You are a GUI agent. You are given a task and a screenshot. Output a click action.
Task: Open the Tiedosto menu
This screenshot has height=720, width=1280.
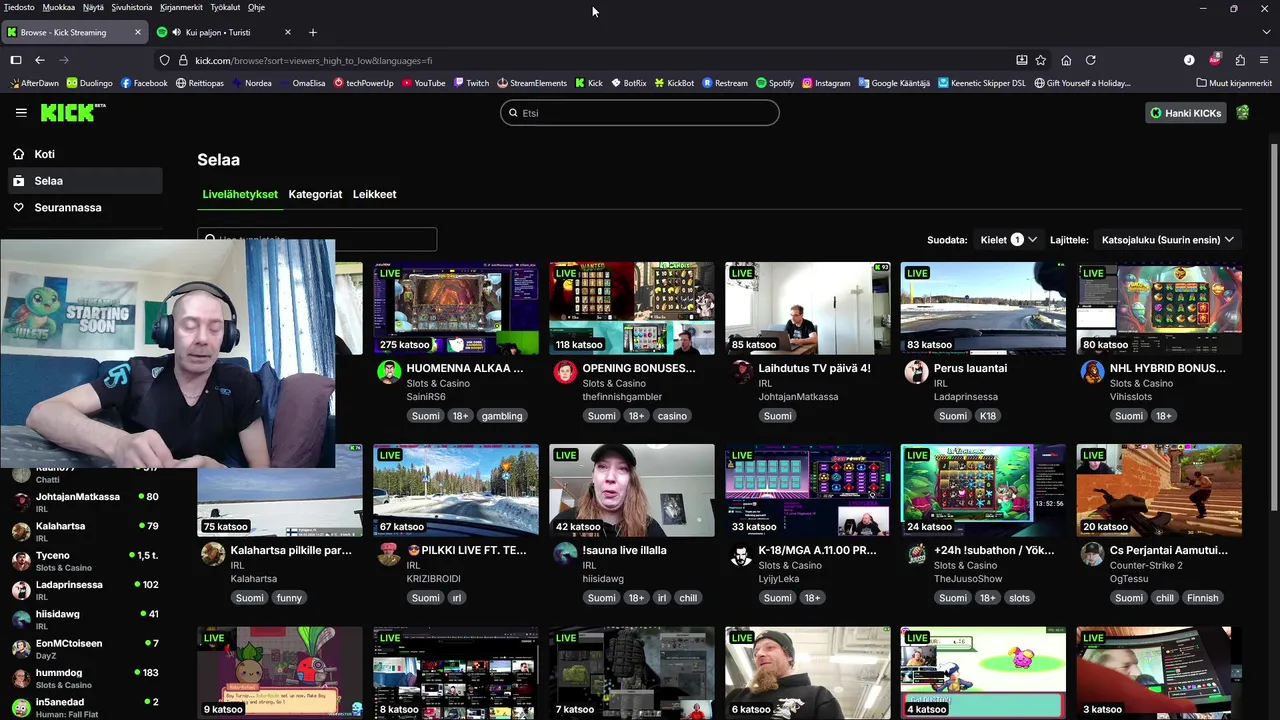(x=19, y=7)
